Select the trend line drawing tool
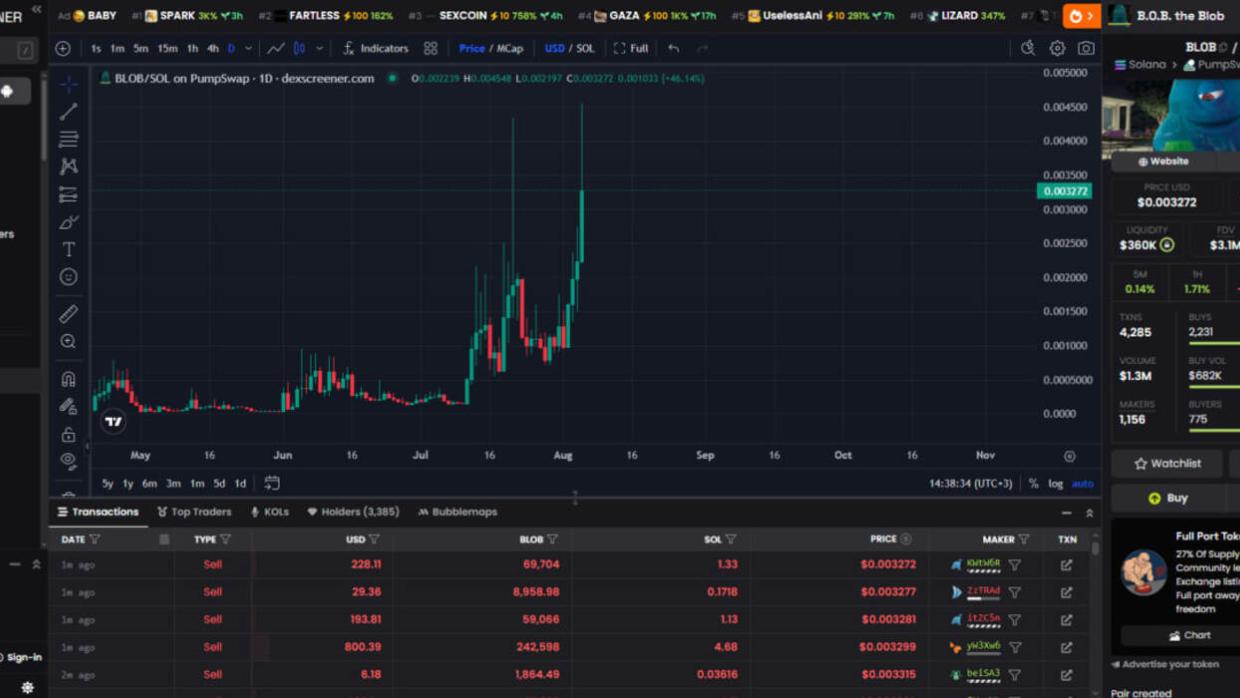1240x698 pixels. [x=68, y=112]
